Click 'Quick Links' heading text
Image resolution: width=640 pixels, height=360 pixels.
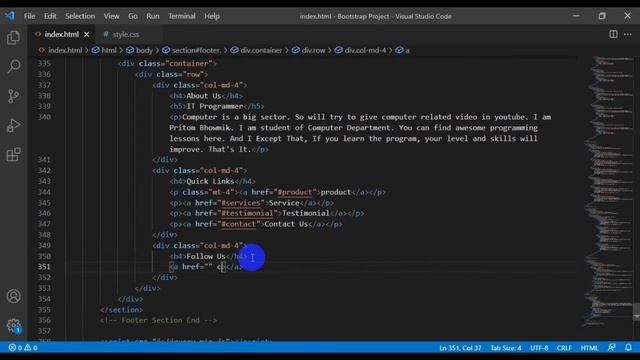(210, 181)
